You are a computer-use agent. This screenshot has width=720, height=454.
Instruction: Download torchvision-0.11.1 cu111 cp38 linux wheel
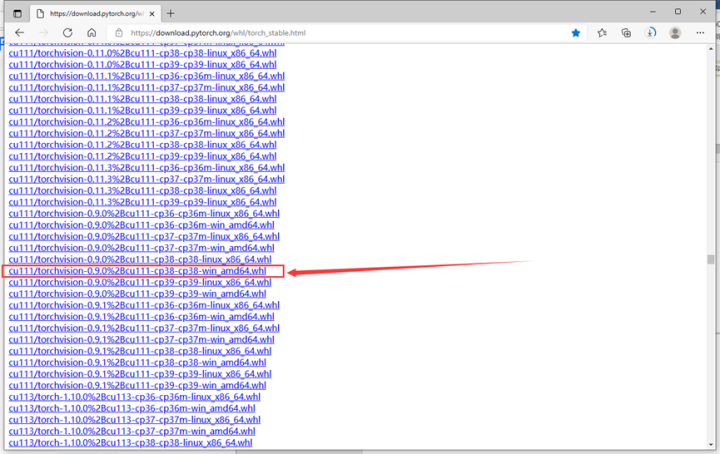(143, 99)
